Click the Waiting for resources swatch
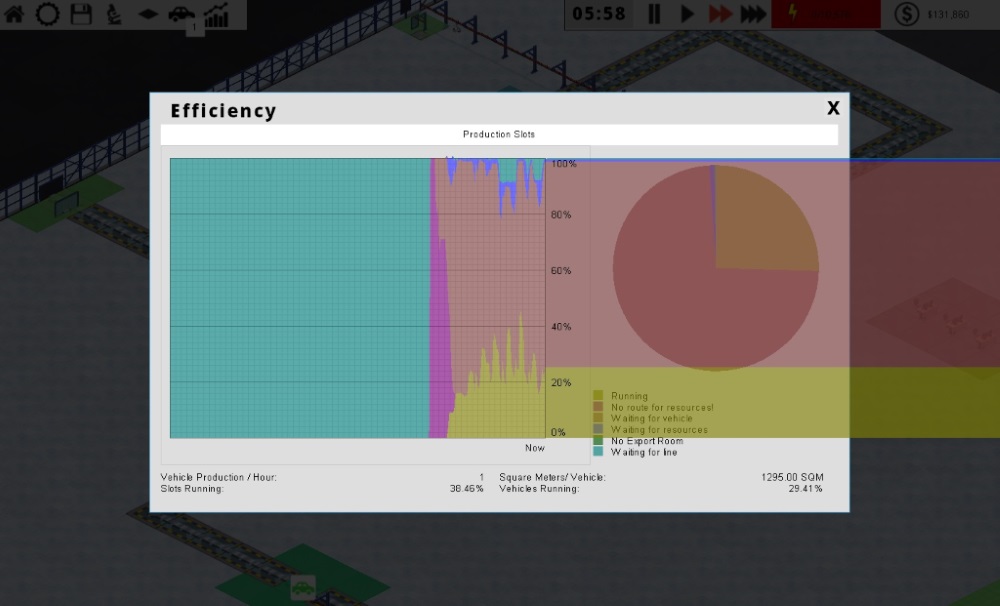 [598, 429]
